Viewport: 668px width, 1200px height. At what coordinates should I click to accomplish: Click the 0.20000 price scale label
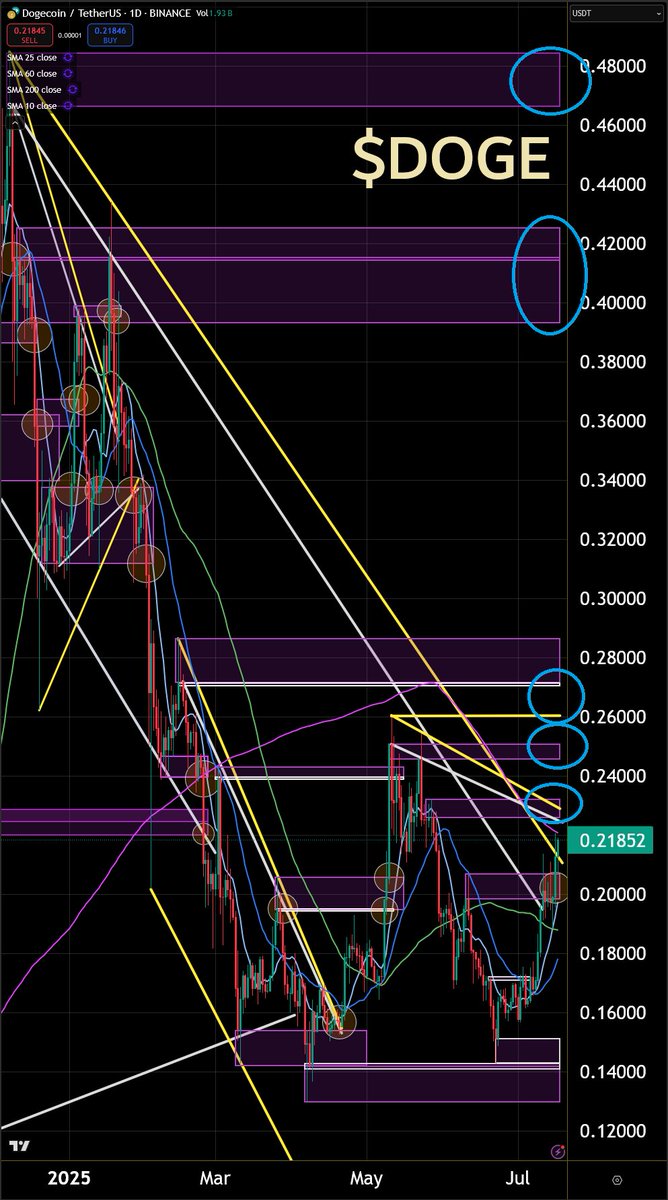click(x=614, y=894)
